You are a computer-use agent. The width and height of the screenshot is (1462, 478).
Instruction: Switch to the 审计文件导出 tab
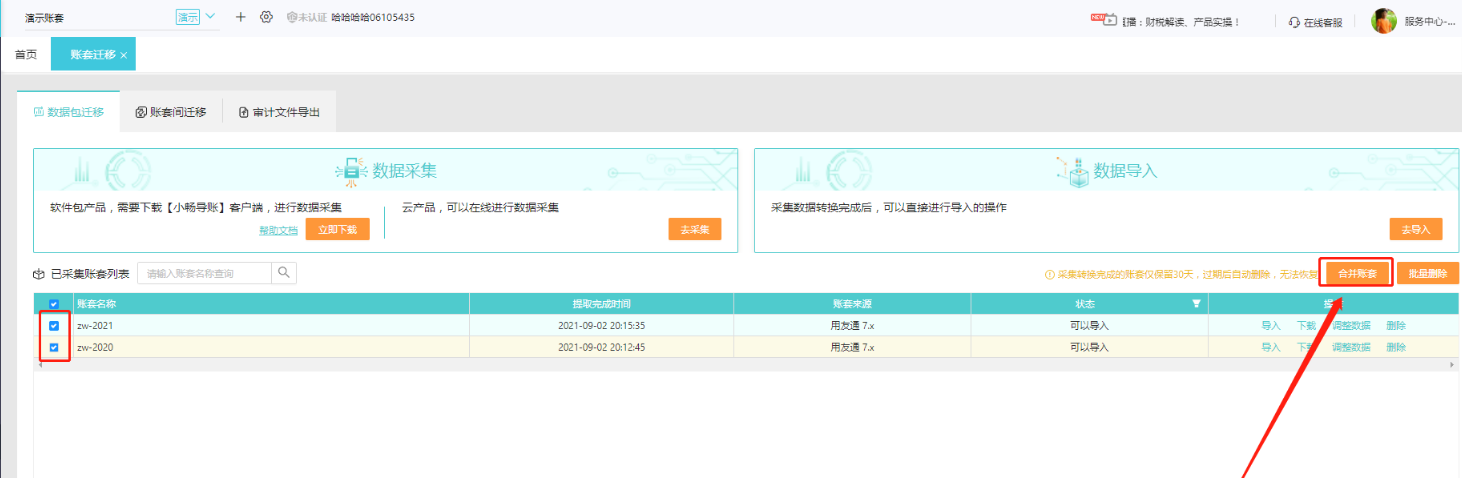point(279,112)
